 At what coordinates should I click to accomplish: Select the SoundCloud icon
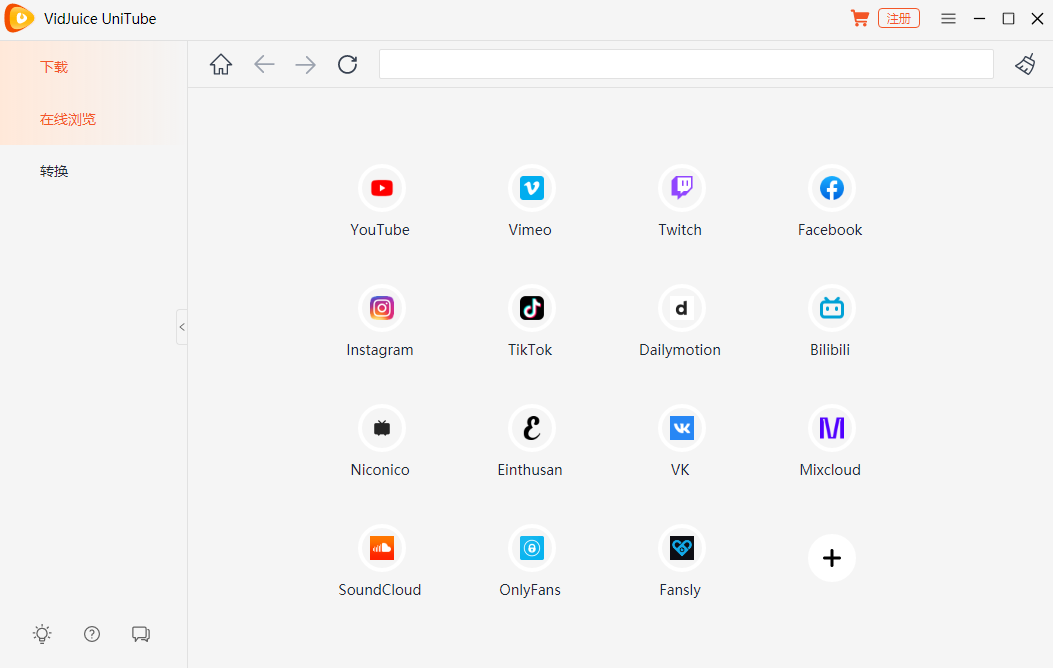pyautogui.click(x=380, y=548)
